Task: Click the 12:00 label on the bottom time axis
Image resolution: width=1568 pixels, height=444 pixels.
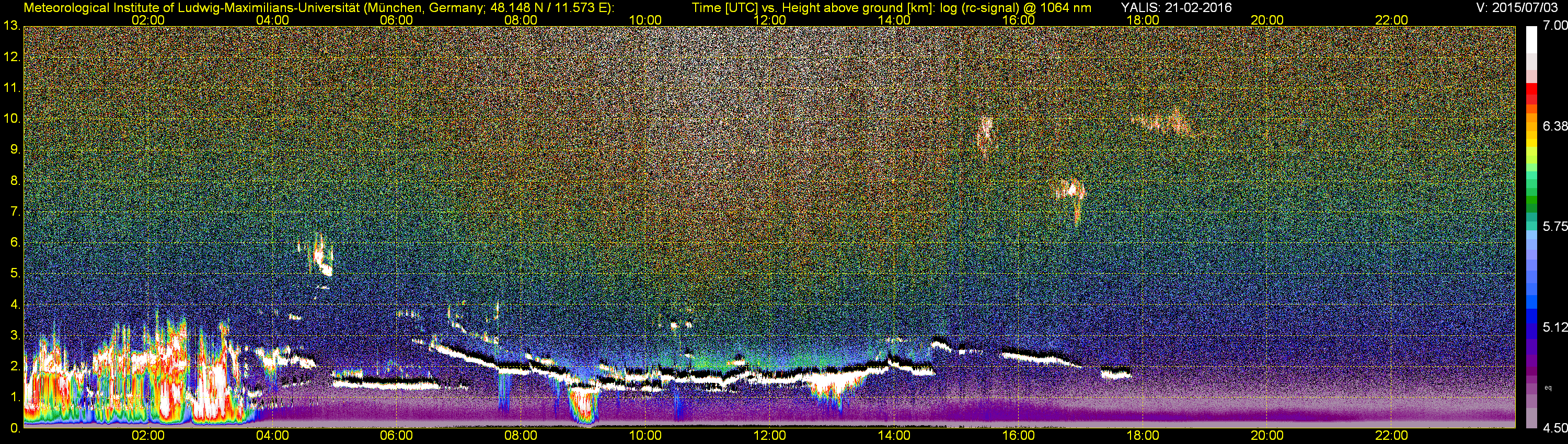Action: 769,436
